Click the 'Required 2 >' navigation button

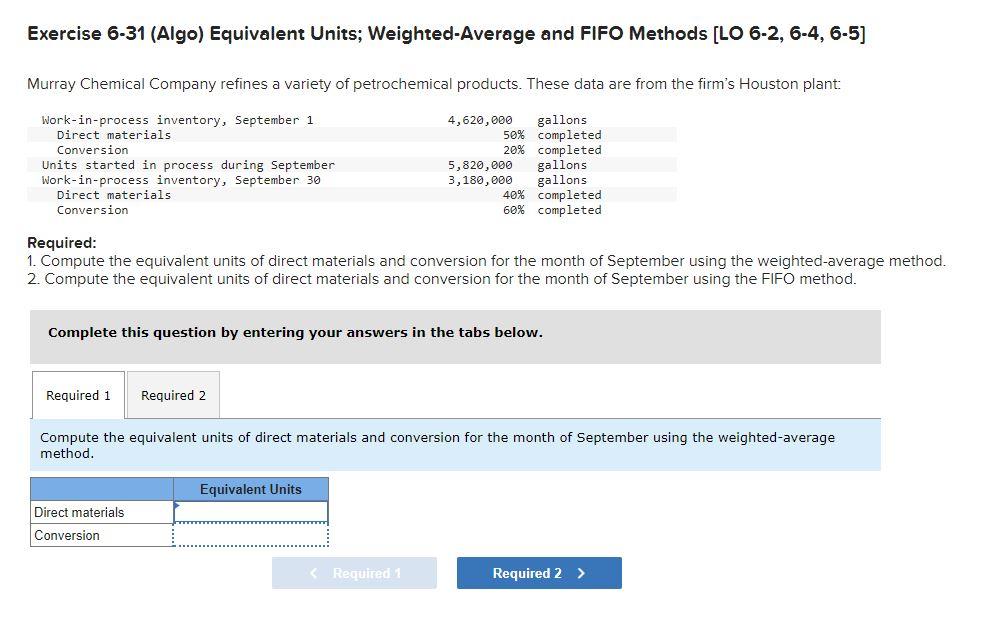[539, 573]
